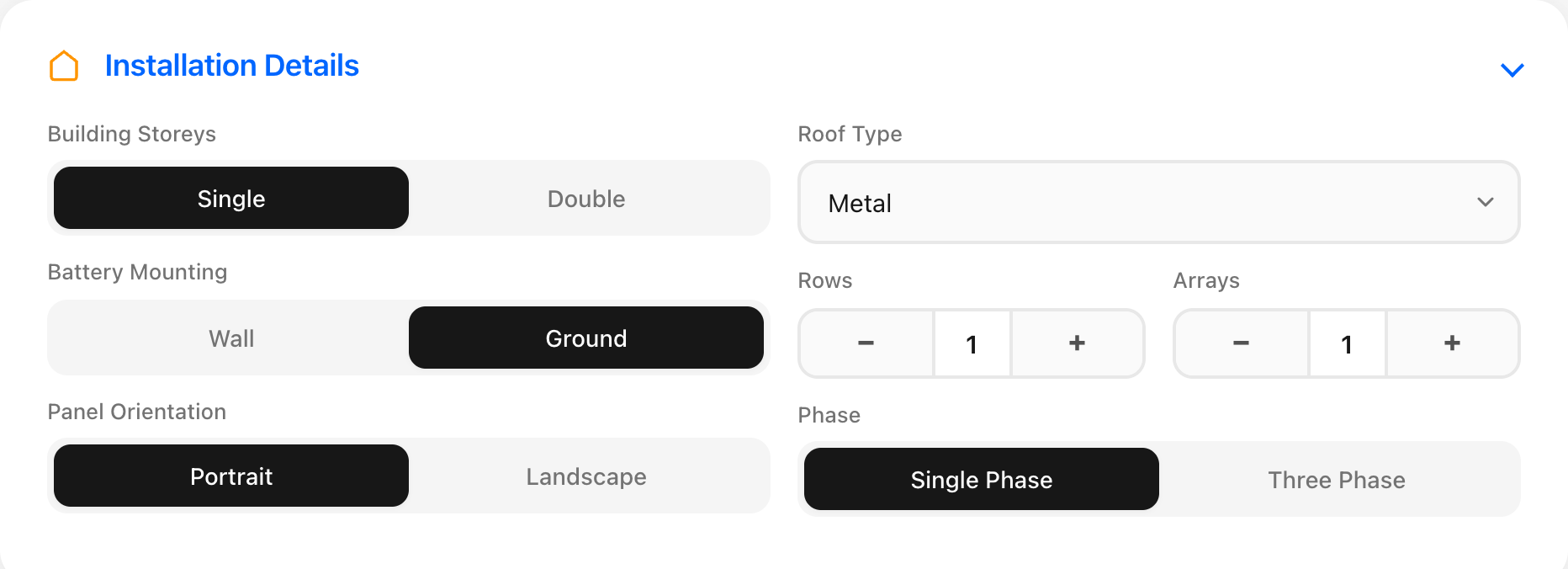
Task: Select Double building storeys
Action: 586,199
